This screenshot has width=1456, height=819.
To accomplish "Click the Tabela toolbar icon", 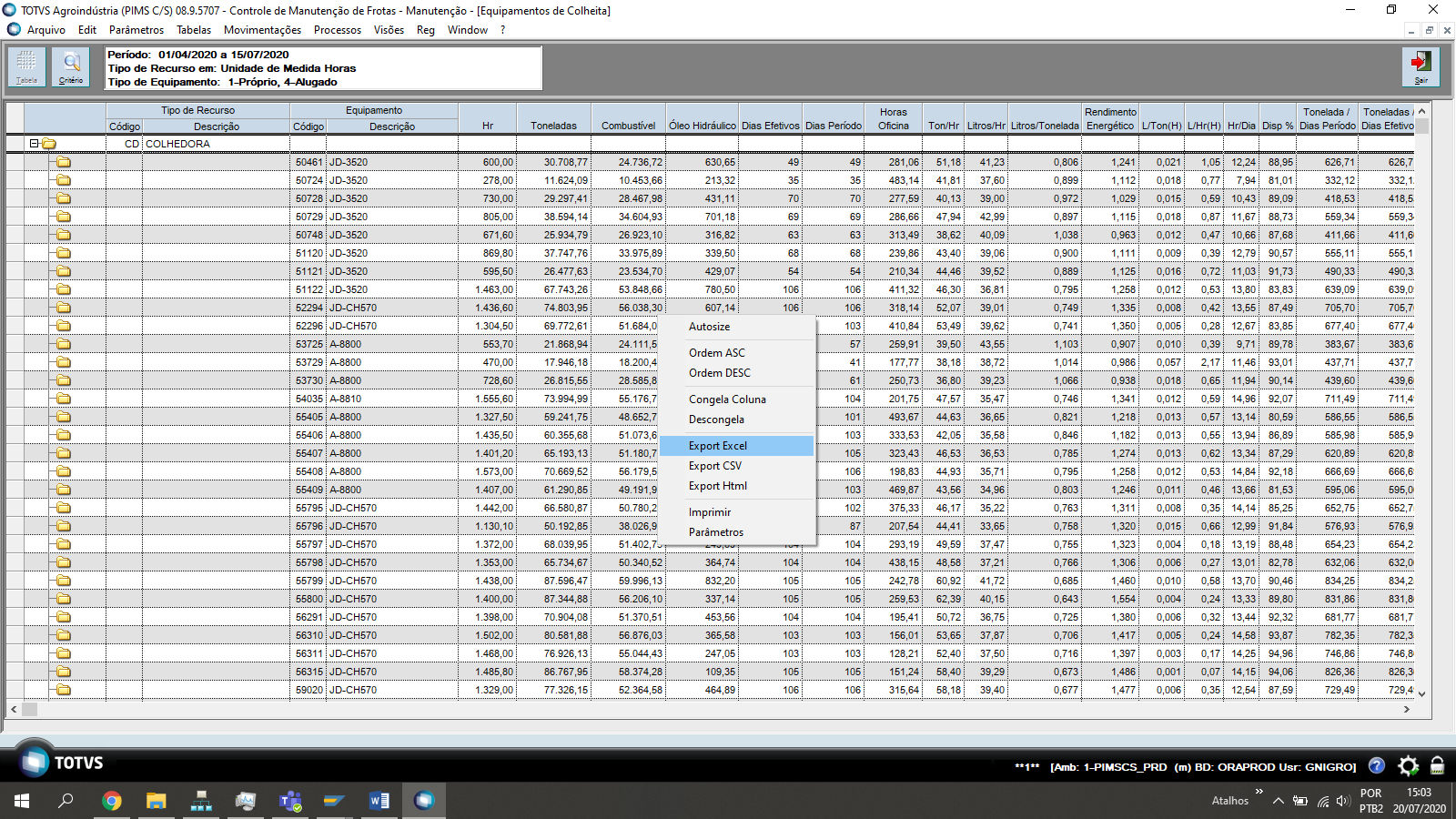I will click(x=26, y=67).
